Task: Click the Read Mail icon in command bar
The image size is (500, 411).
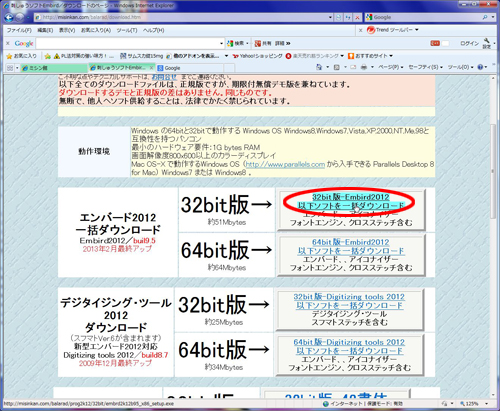Action: pyautogui.click(x=353, y=67)
